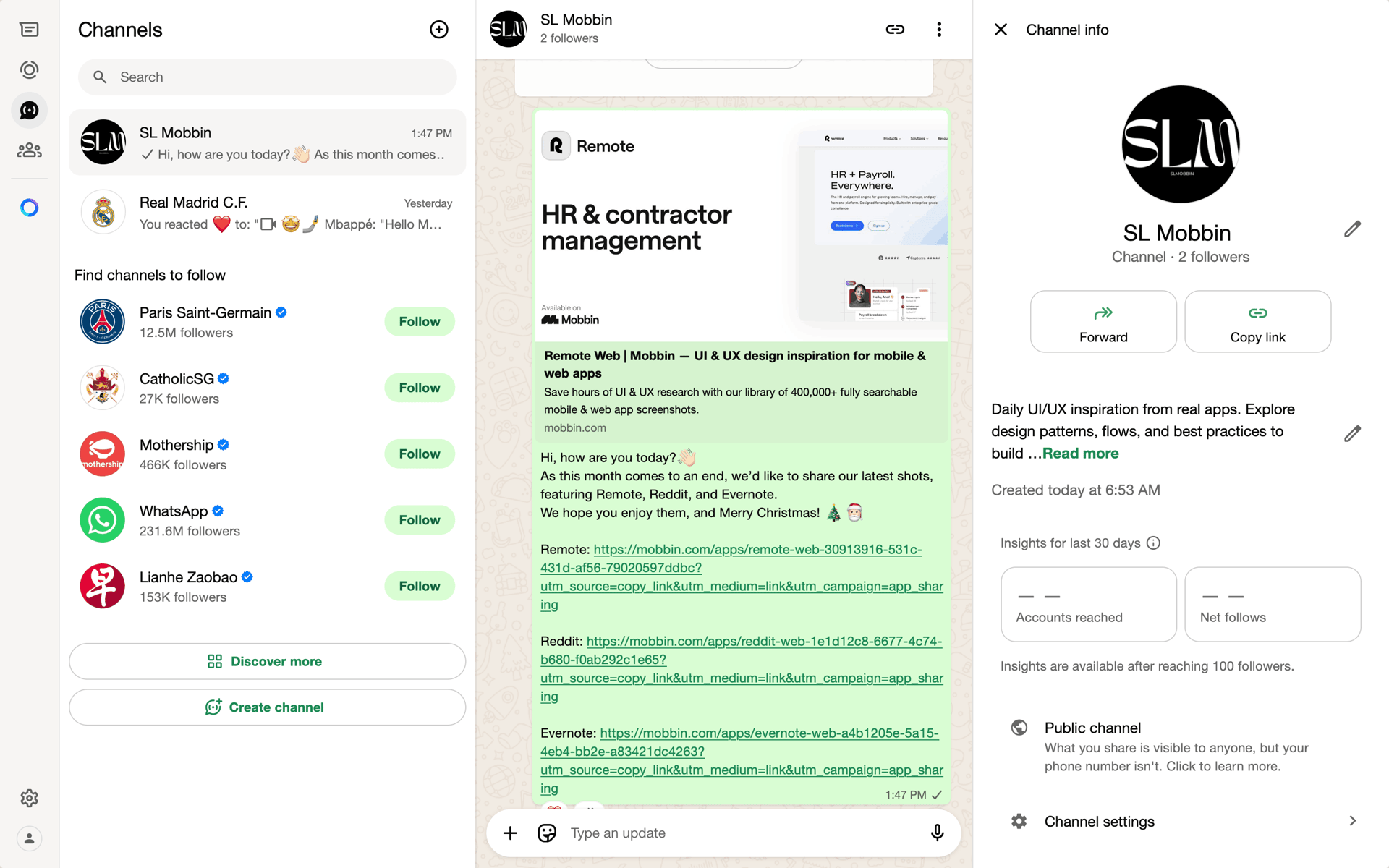Click 'Insights for last 30 days' label
The image size is (1389, 868).
point(1070,543)
